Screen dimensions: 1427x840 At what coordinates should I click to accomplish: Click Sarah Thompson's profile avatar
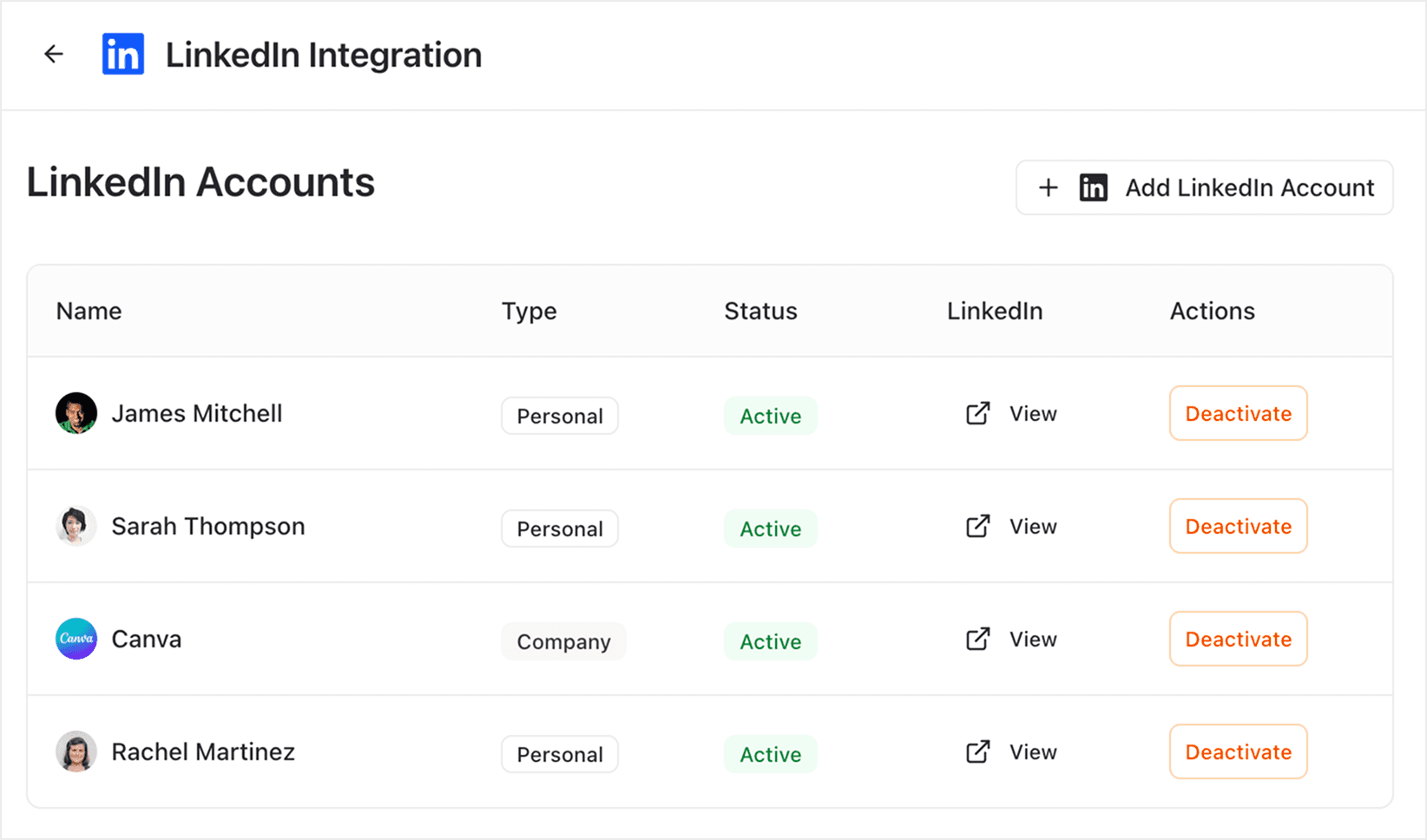tap(76, 526)
